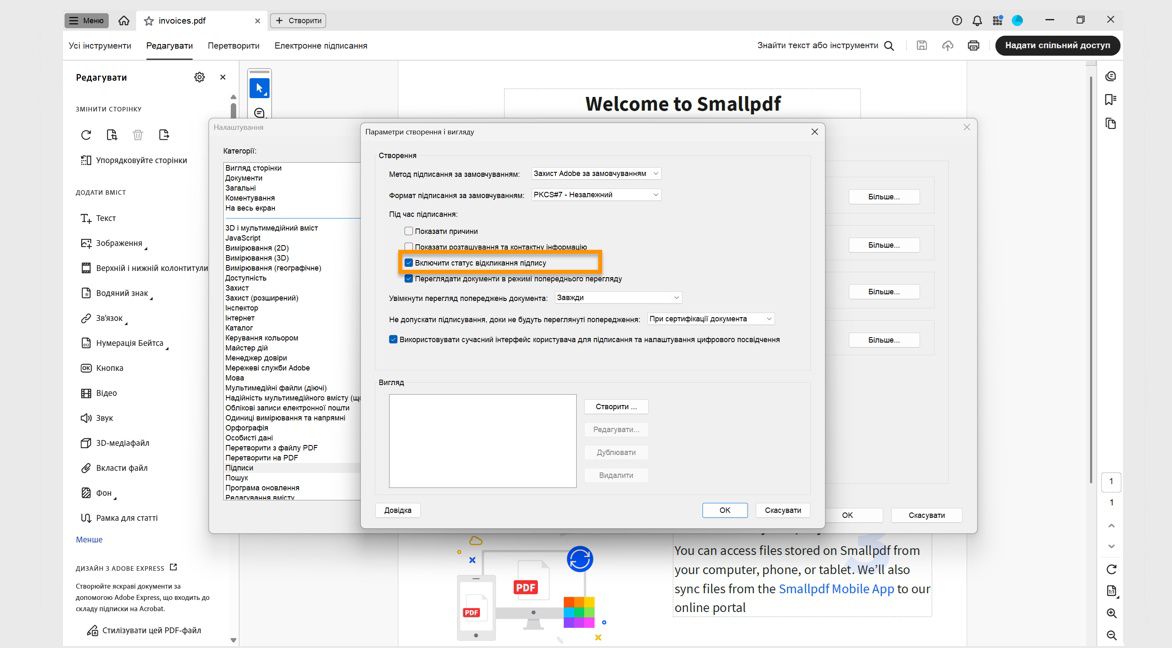Click Скасувати in Параметри створення dialog
The width and height of the screenshot is (1172, 648).
point(783,510)
